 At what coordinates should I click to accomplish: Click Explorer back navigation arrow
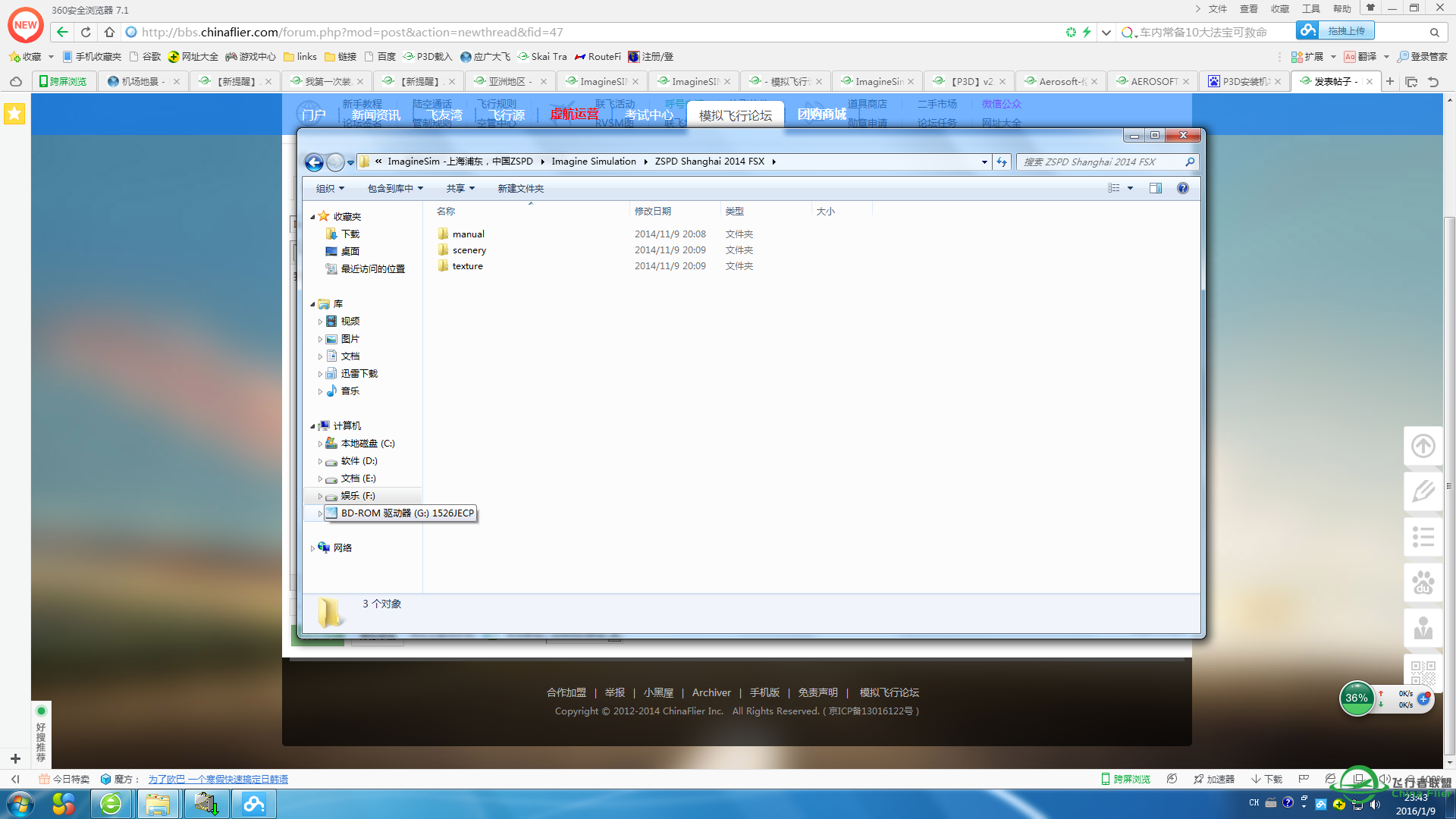pyautogui.click(x=314, y=162)
